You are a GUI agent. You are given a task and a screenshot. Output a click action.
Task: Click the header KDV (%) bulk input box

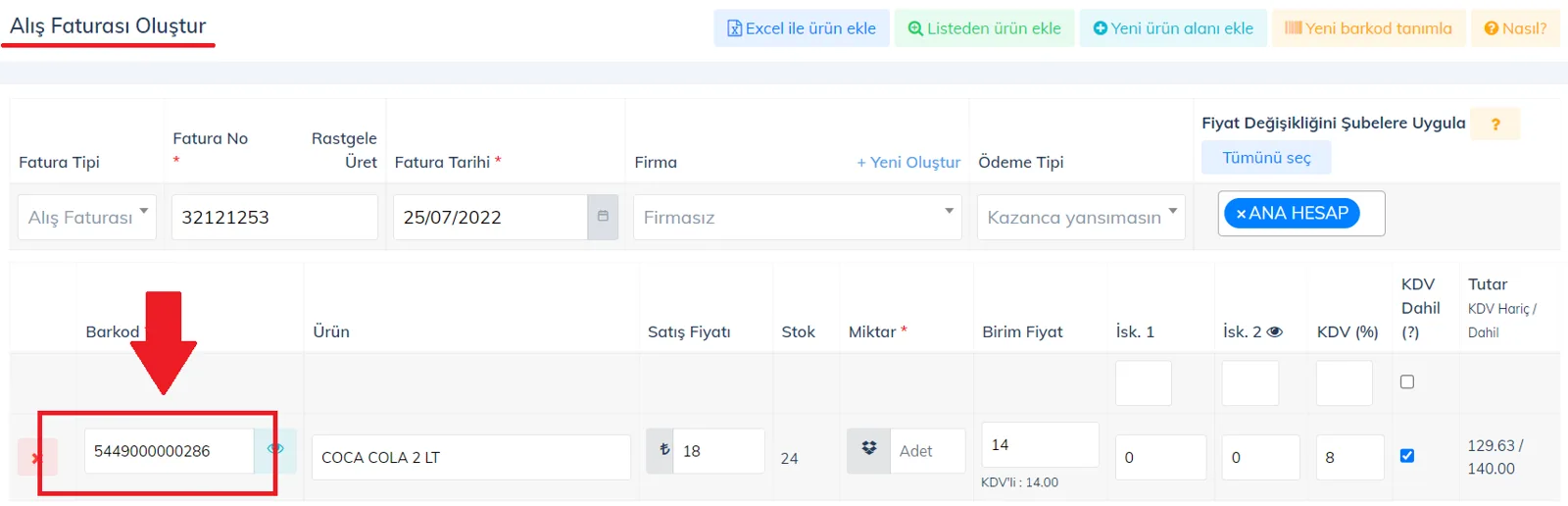pos(1345,382)
